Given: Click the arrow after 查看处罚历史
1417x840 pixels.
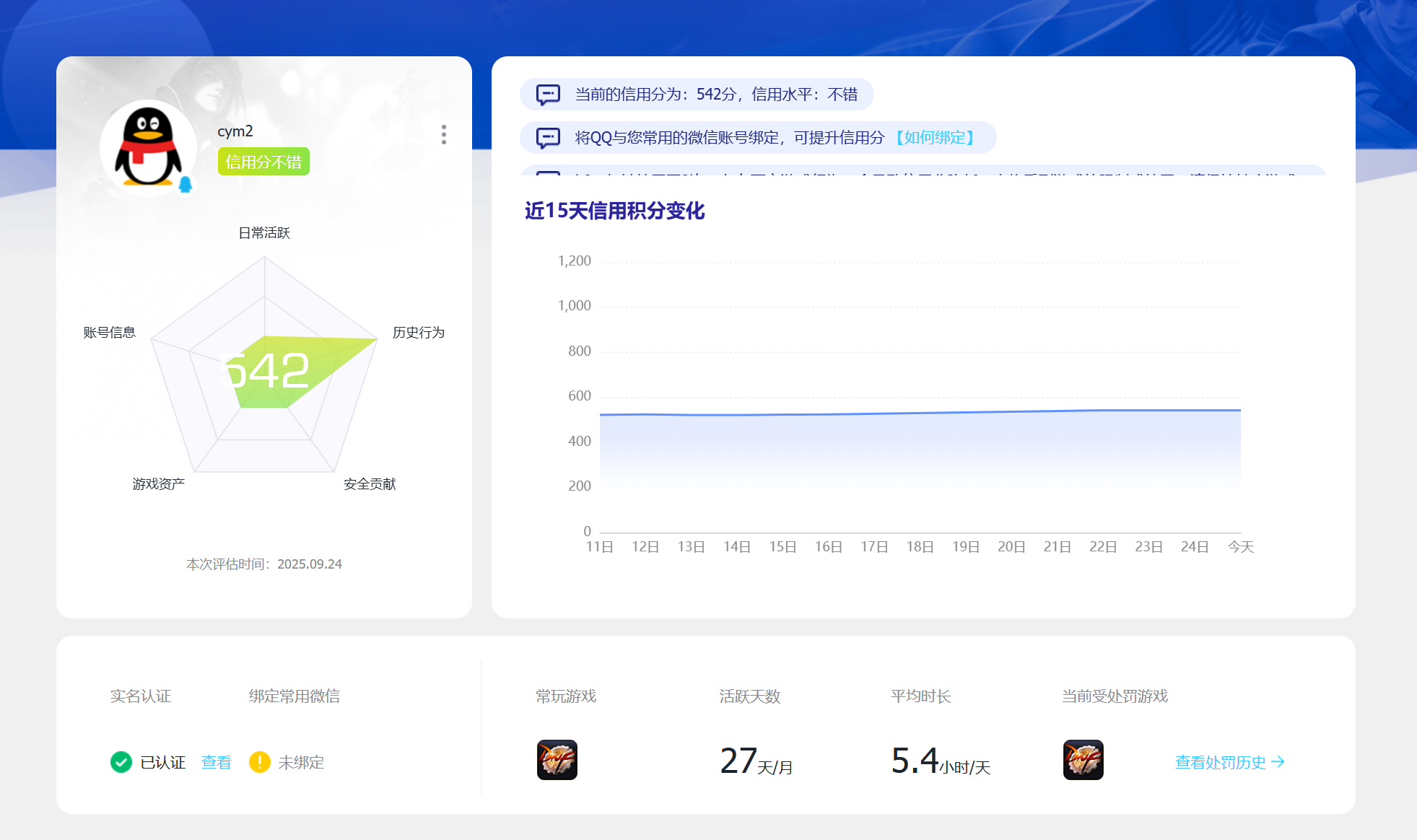Looking at the screenshot, I should [1278, 762].
